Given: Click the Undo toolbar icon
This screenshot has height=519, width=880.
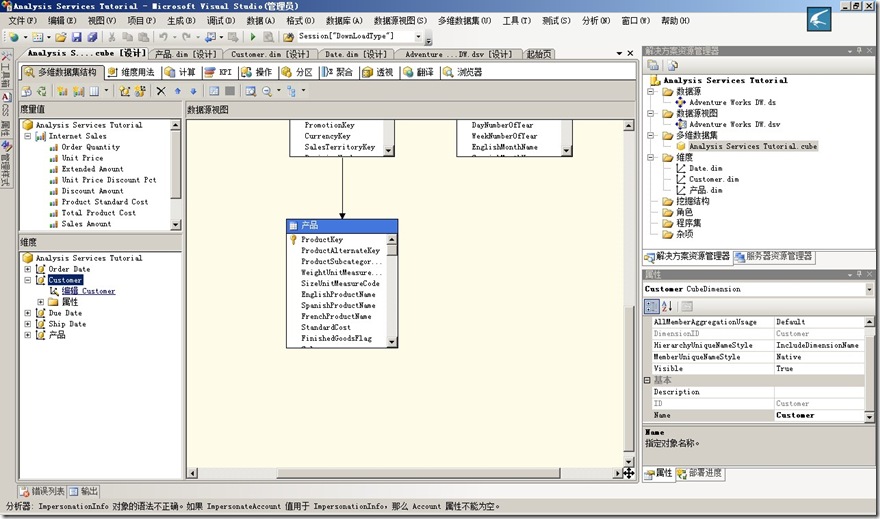Looking at the screenshot, I should point(163,37).
